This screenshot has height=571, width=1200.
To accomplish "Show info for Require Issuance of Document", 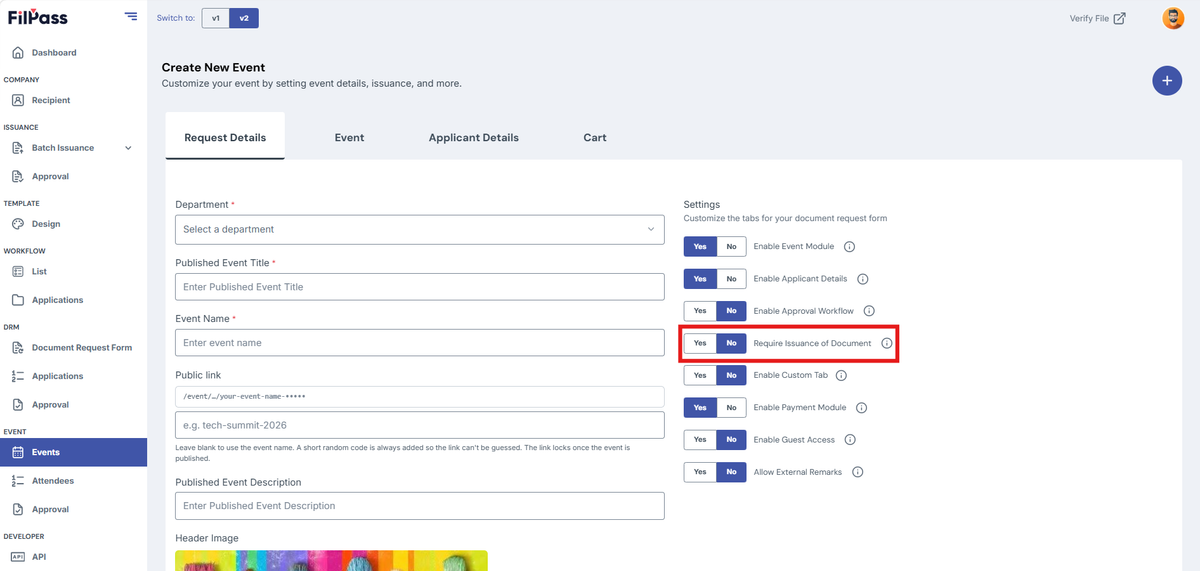I will pyautogui.click(x=886, y=343).
